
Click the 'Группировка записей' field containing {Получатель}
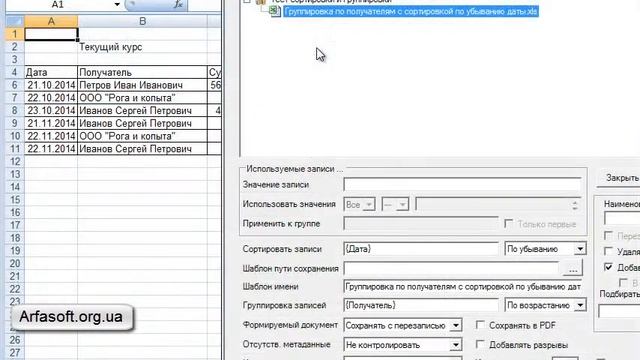point(421,305)
